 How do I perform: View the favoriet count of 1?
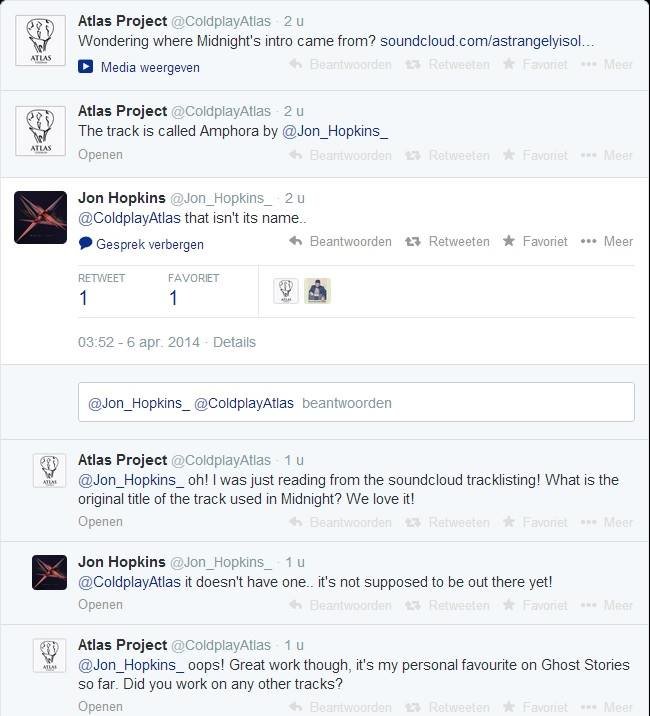[173, 298]
